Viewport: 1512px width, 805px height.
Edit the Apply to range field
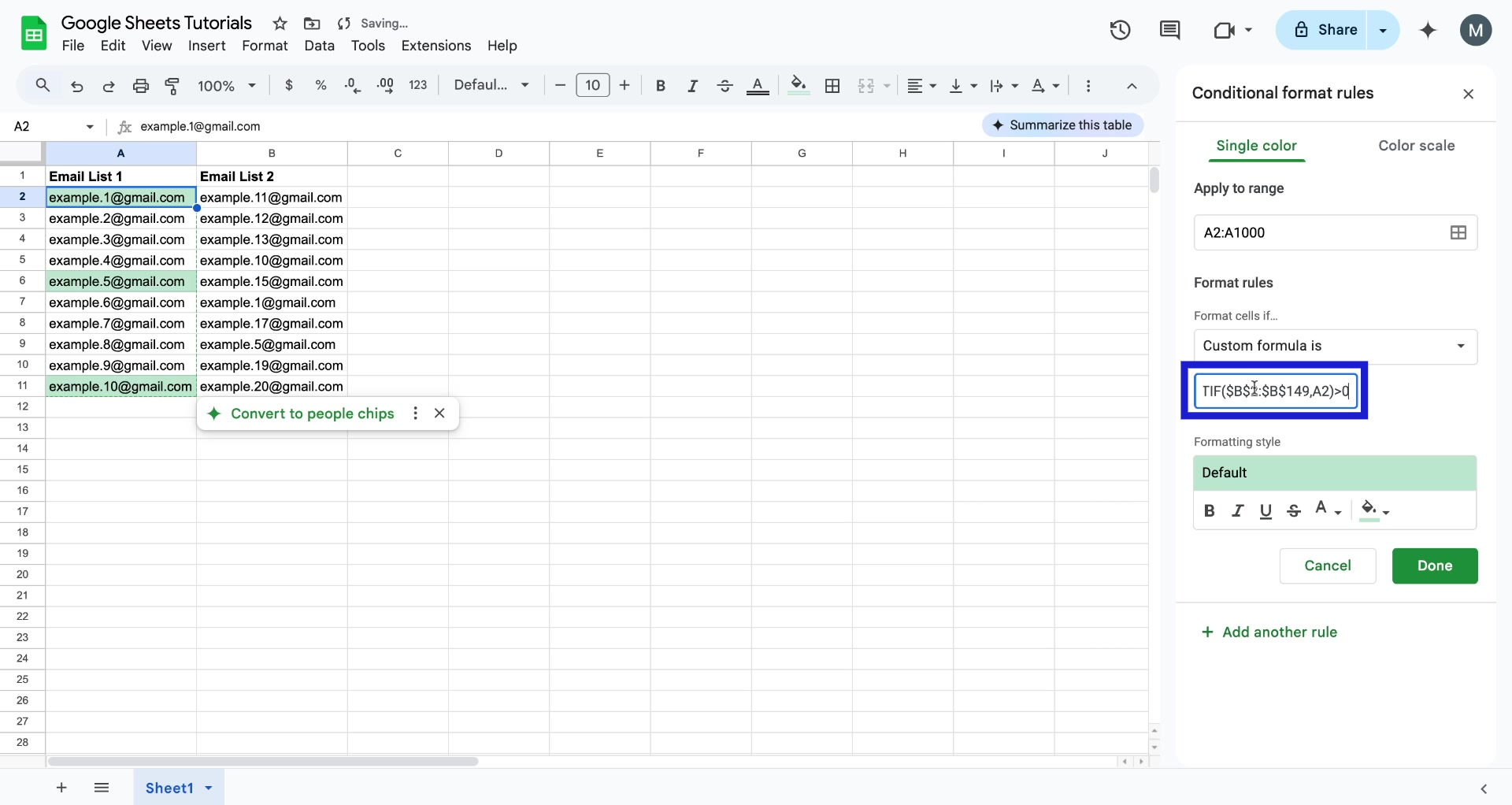[x=1315, y=232]
